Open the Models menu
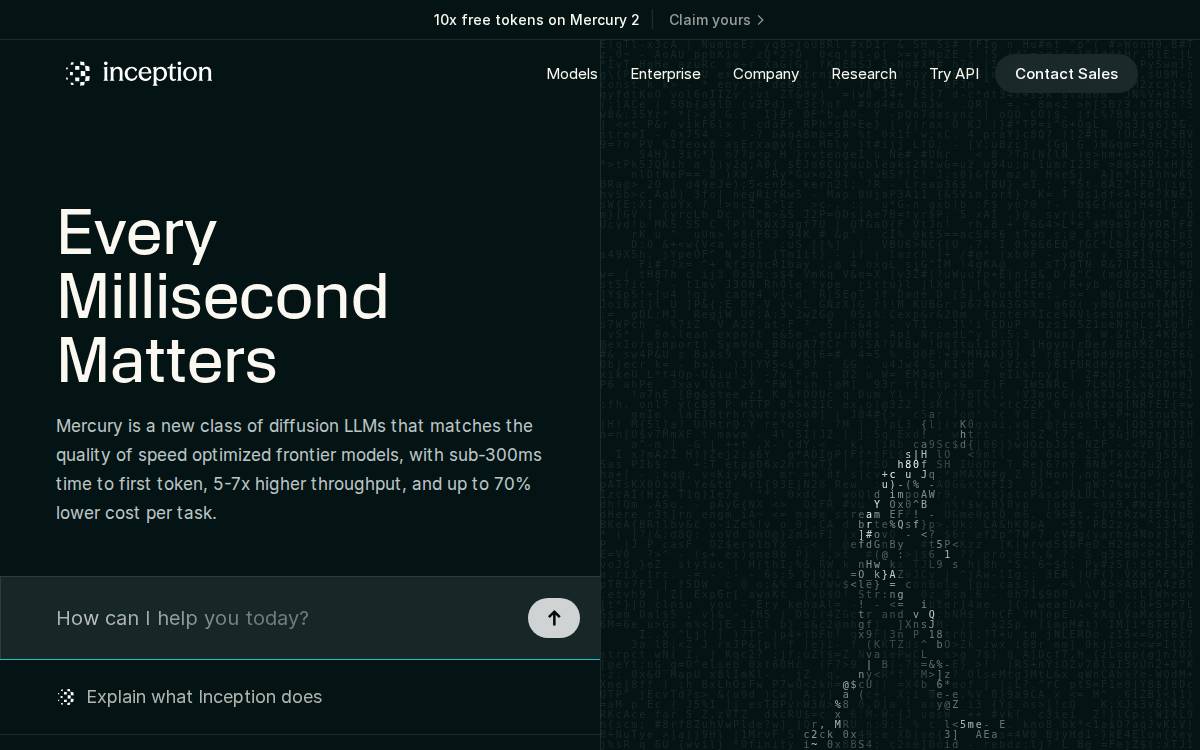1200x750 pixels. click(572, 74)
